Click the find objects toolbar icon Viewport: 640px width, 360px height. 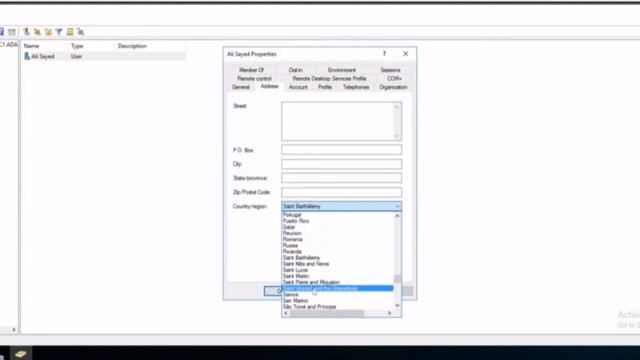pos(70,31)
